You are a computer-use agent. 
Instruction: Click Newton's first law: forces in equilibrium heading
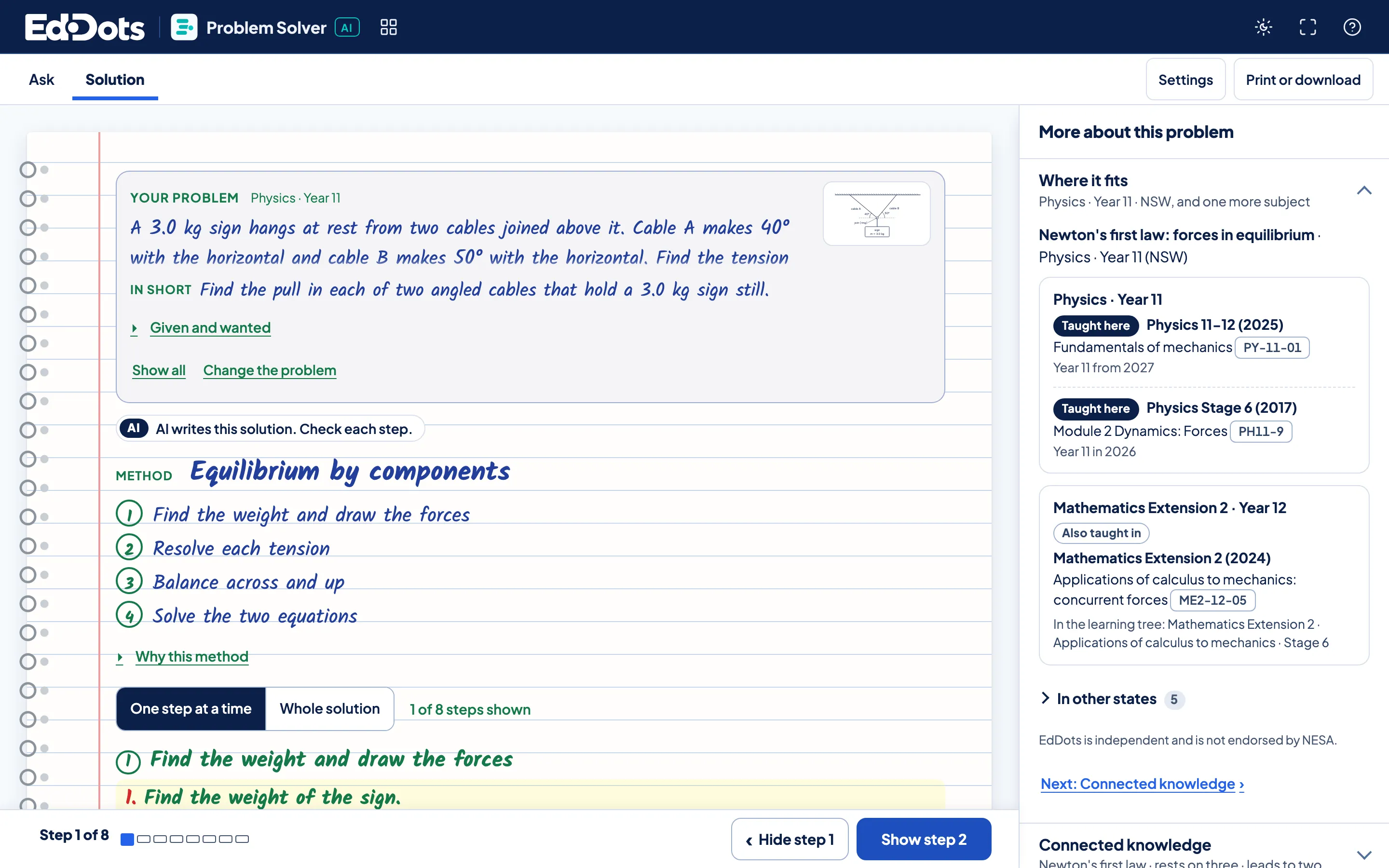[x=1176, y=235]
